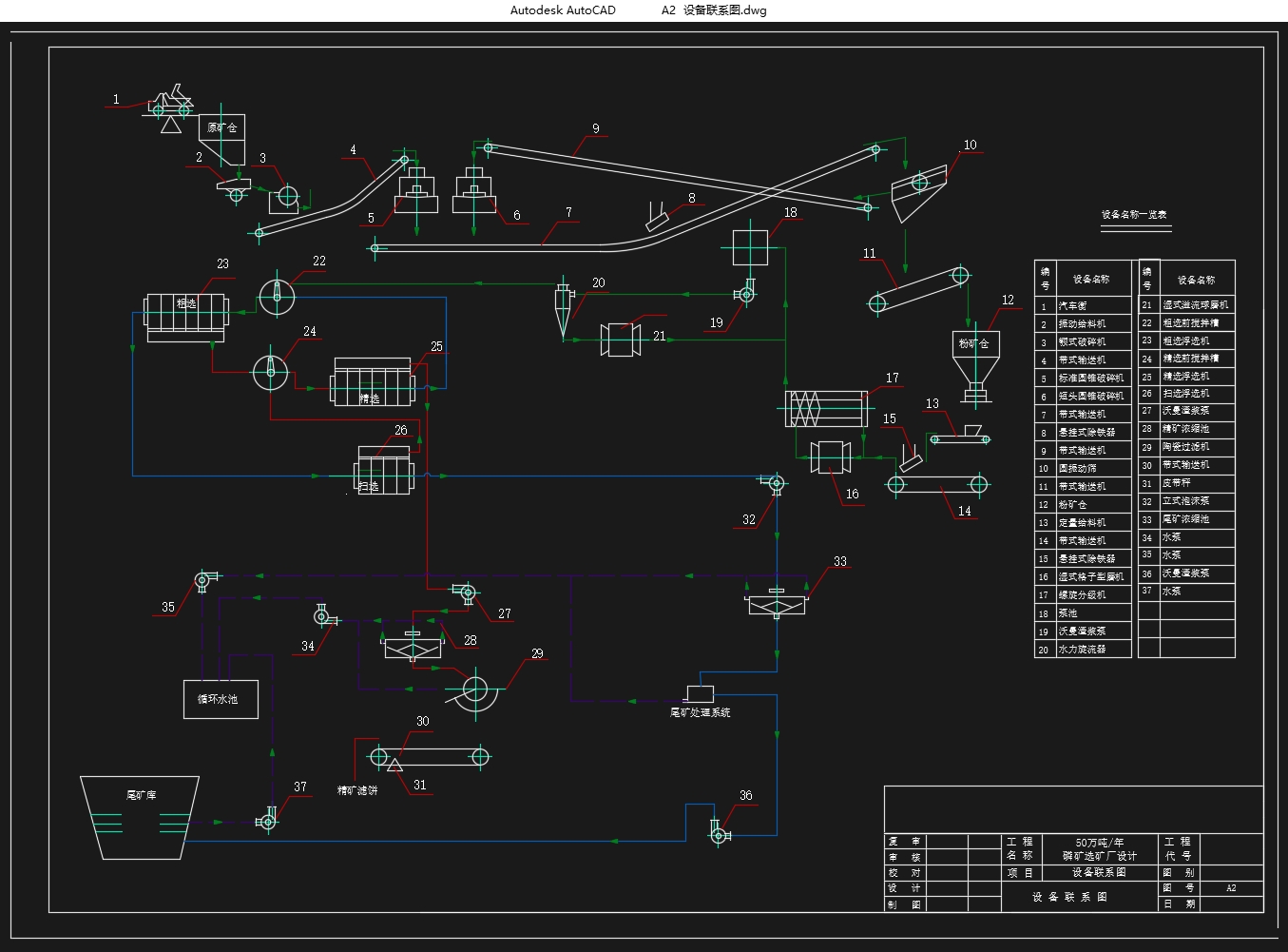Select the '50万吨/年' project text
This screenshot has width=1288, height=952.
click(x=1100, y=843)
